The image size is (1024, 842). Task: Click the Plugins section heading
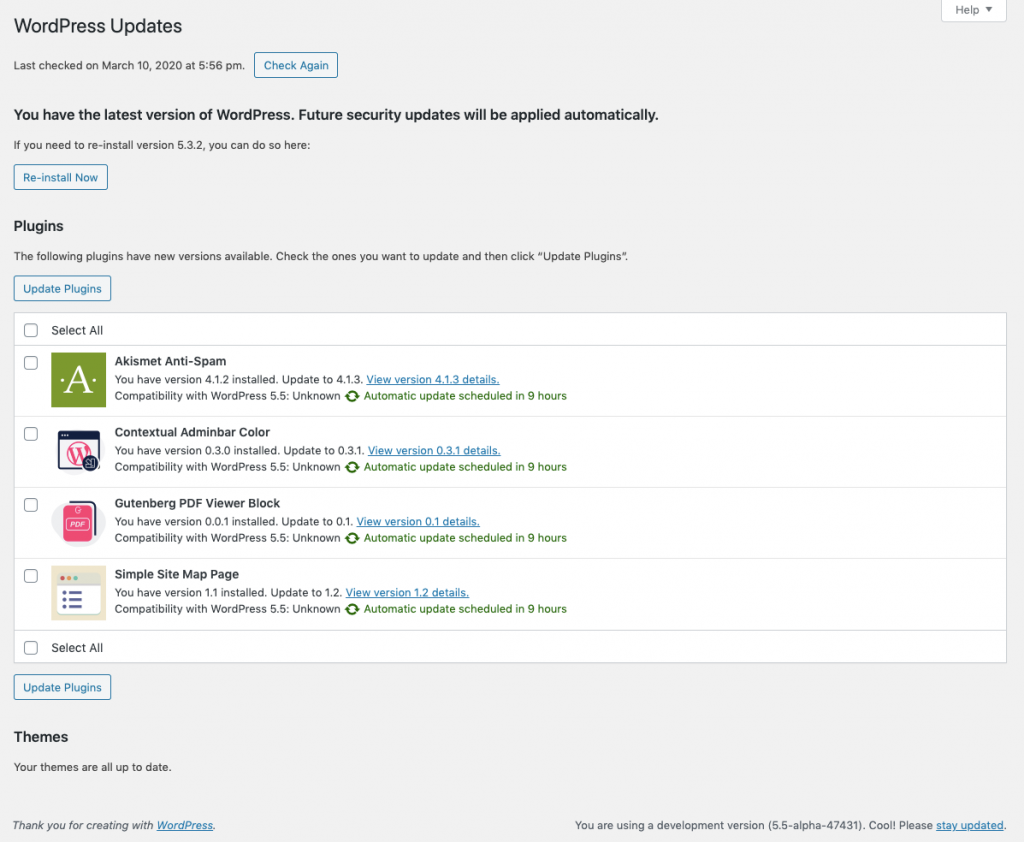[x=39, y=226]
